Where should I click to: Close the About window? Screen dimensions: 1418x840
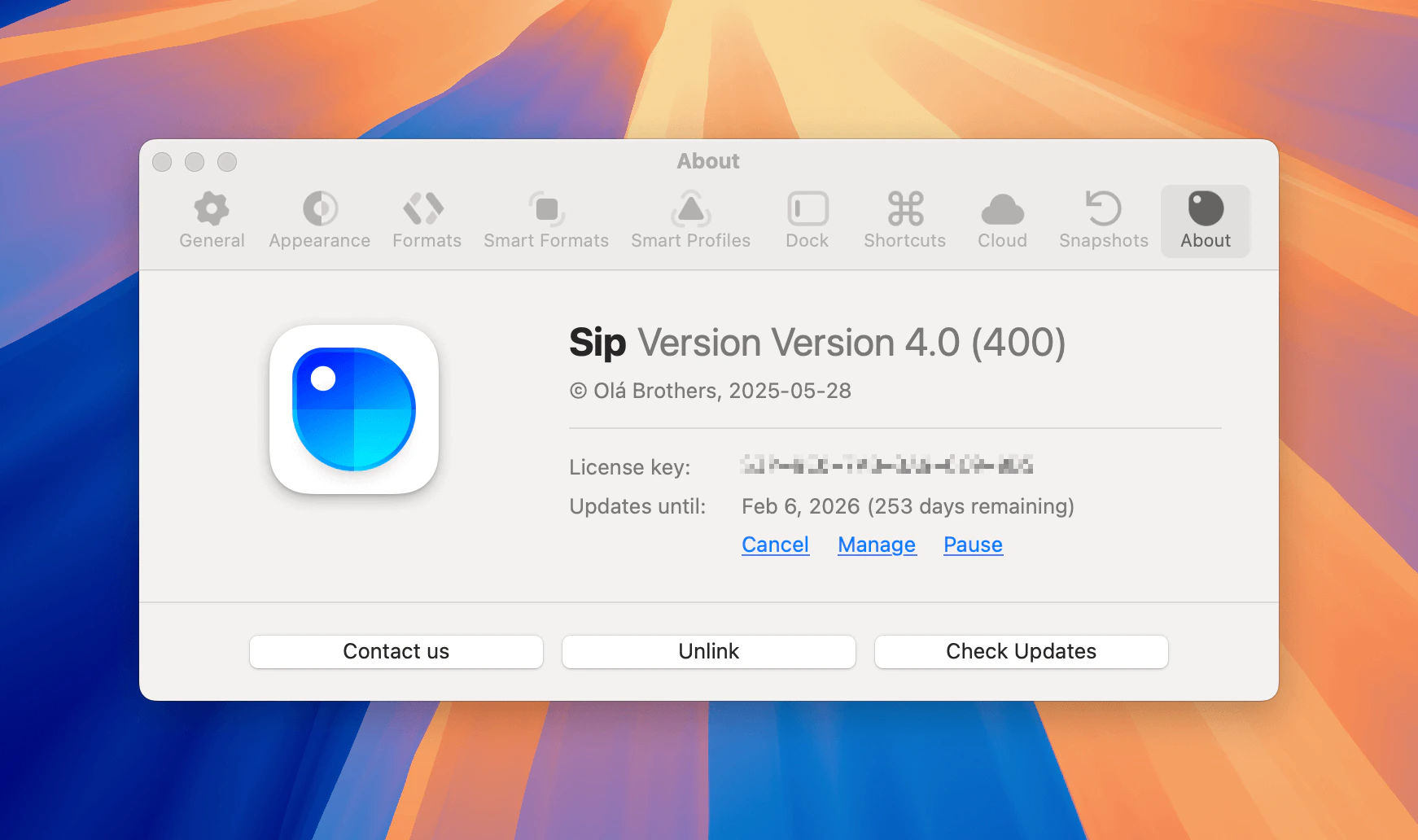162,162
